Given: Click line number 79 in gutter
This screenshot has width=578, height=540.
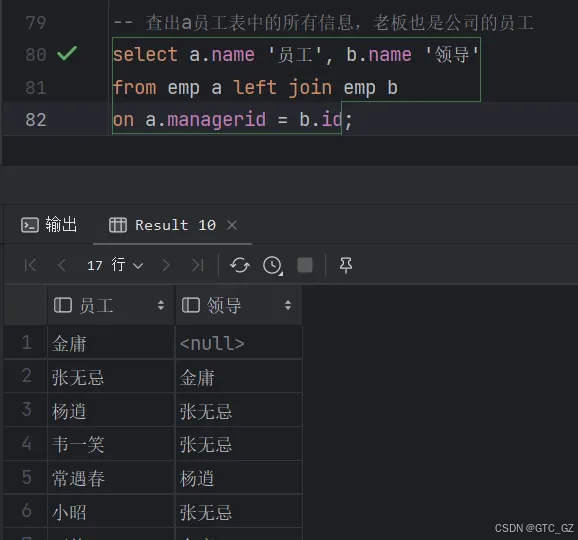Looking at the screenshot, I should (36, 22).
